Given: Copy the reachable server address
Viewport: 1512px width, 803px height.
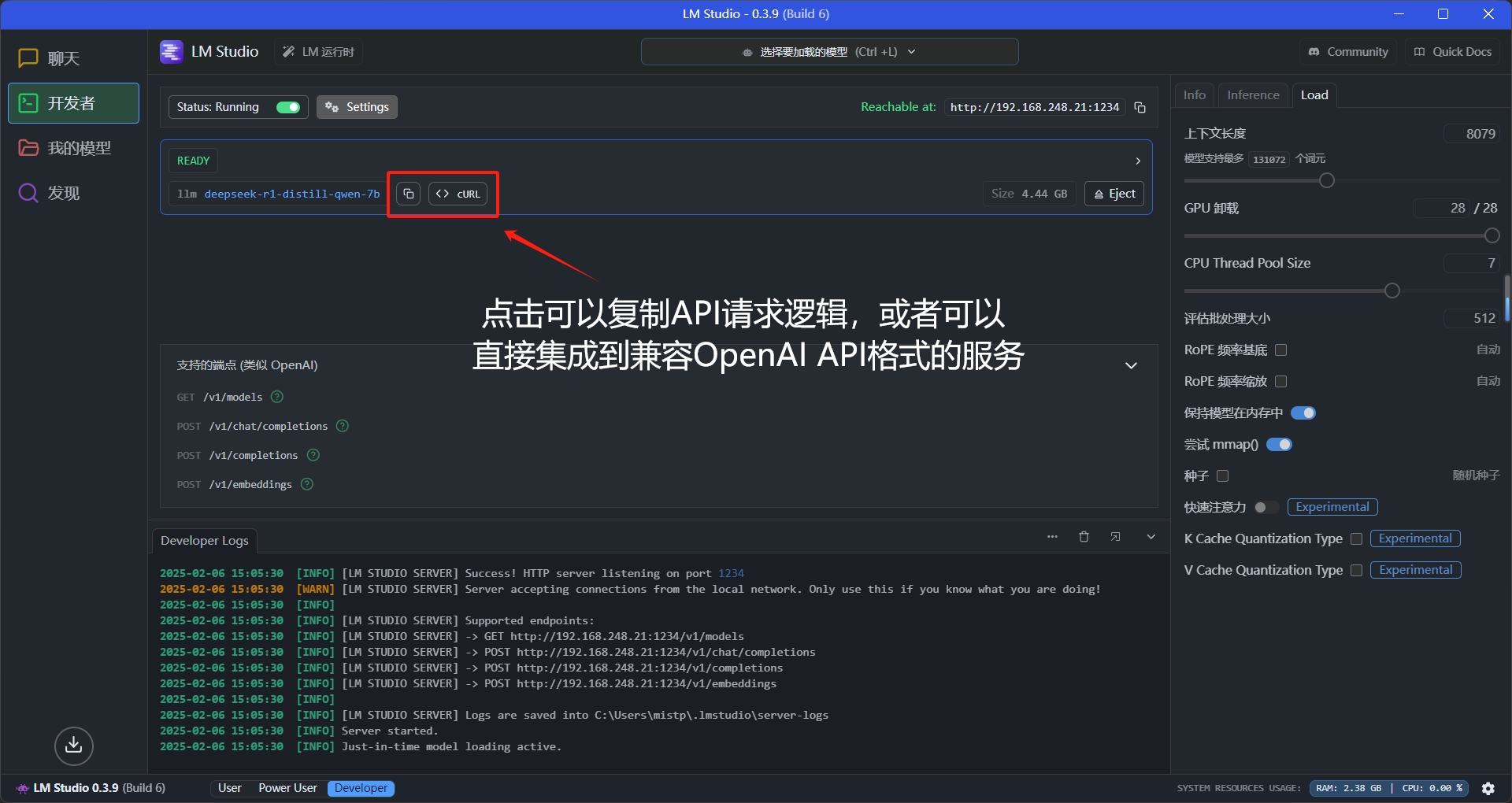Looking at the screenshot, I should (x=1140, y=107).
